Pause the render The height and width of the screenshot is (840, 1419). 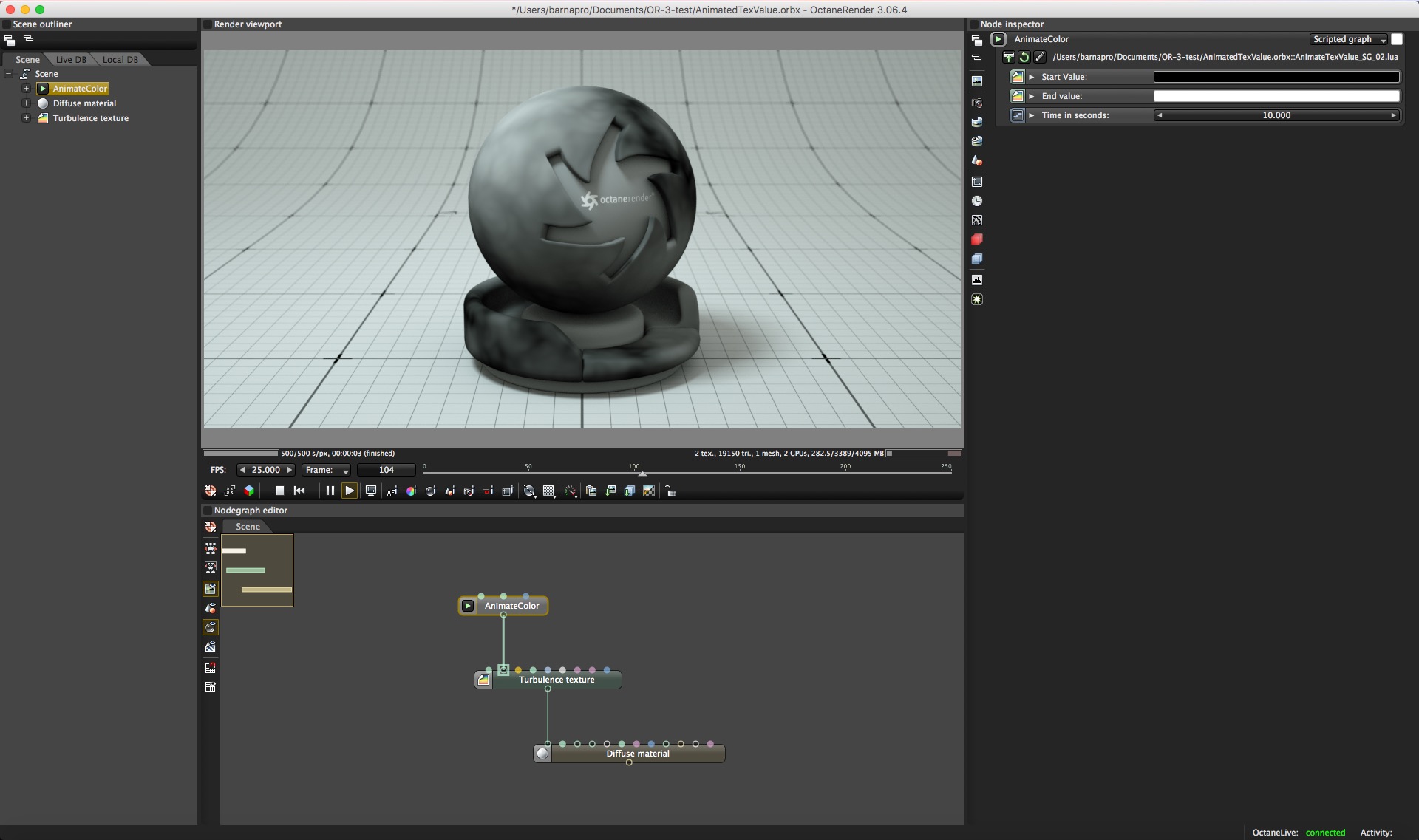point(330,491)
